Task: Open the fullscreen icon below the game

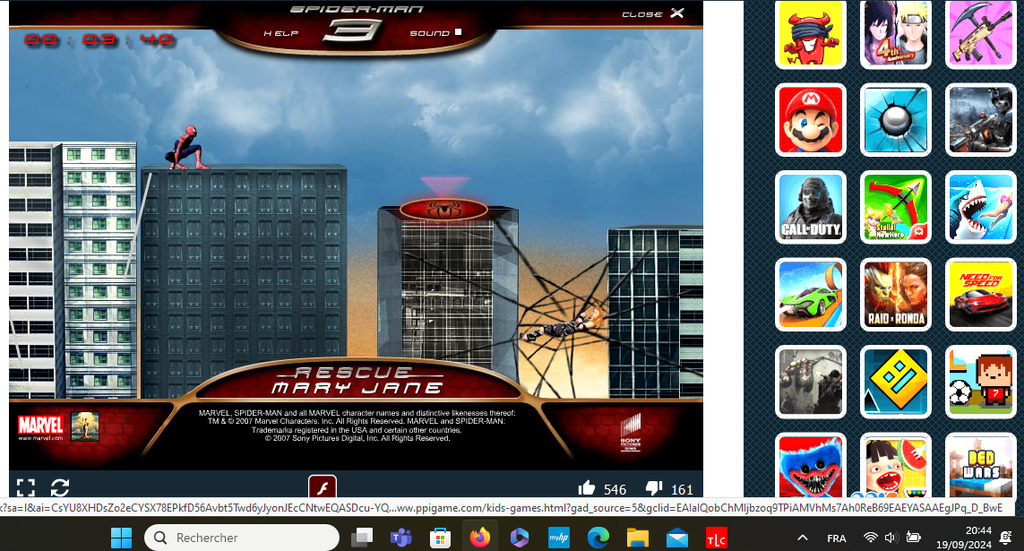Action: coord(25,487)
